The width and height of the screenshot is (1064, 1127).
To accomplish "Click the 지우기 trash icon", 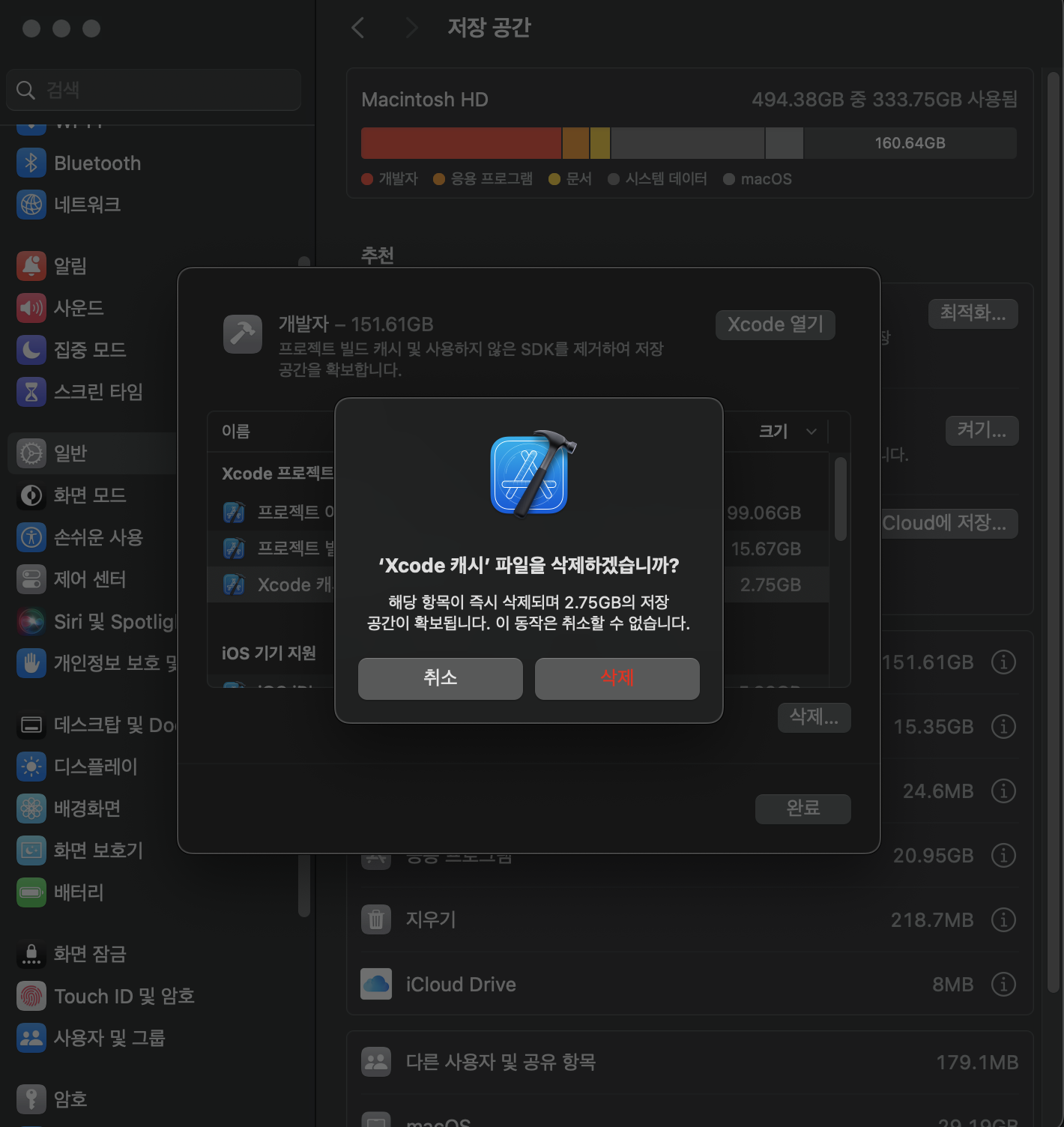I will click(376, 920).
